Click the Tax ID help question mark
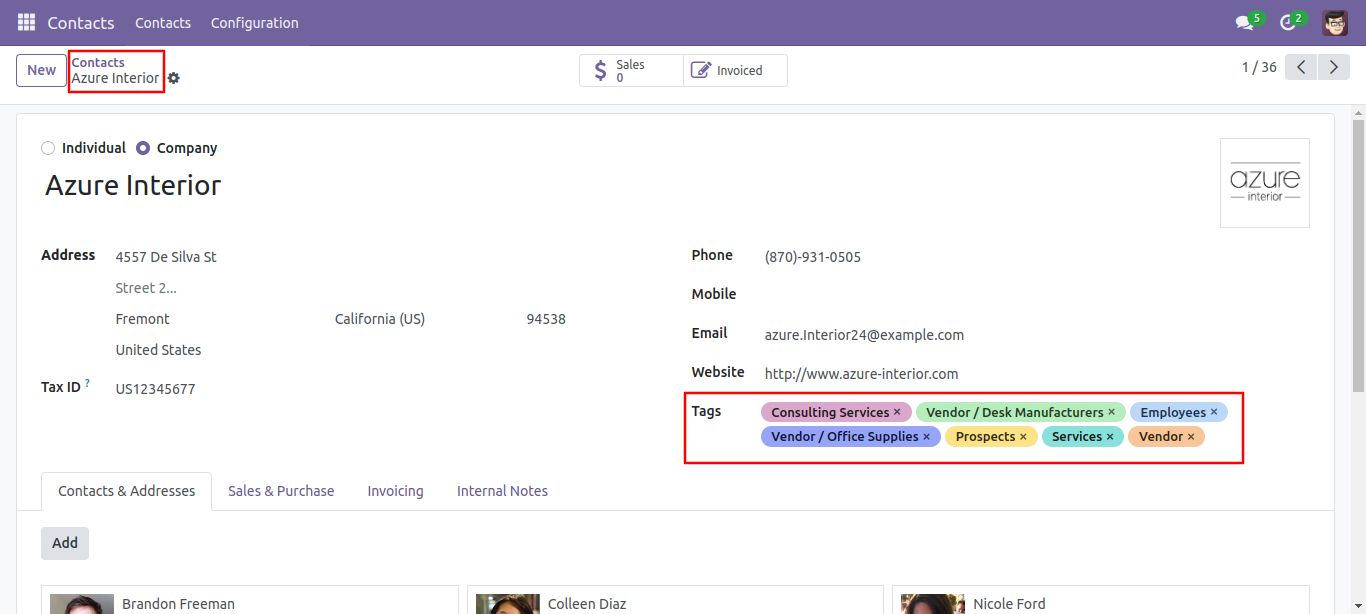Viewport: 1366px width, 614px height. point(87,383)
